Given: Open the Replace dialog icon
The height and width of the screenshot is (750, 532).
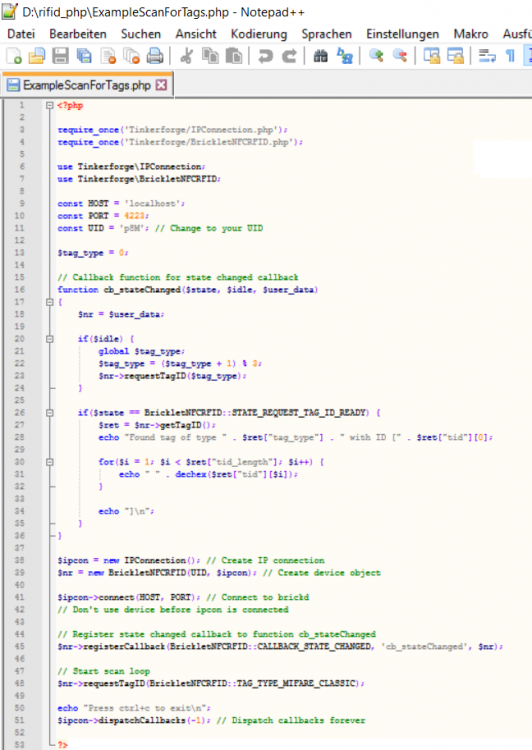Looking at the screenshot, I should coord(344,56).
